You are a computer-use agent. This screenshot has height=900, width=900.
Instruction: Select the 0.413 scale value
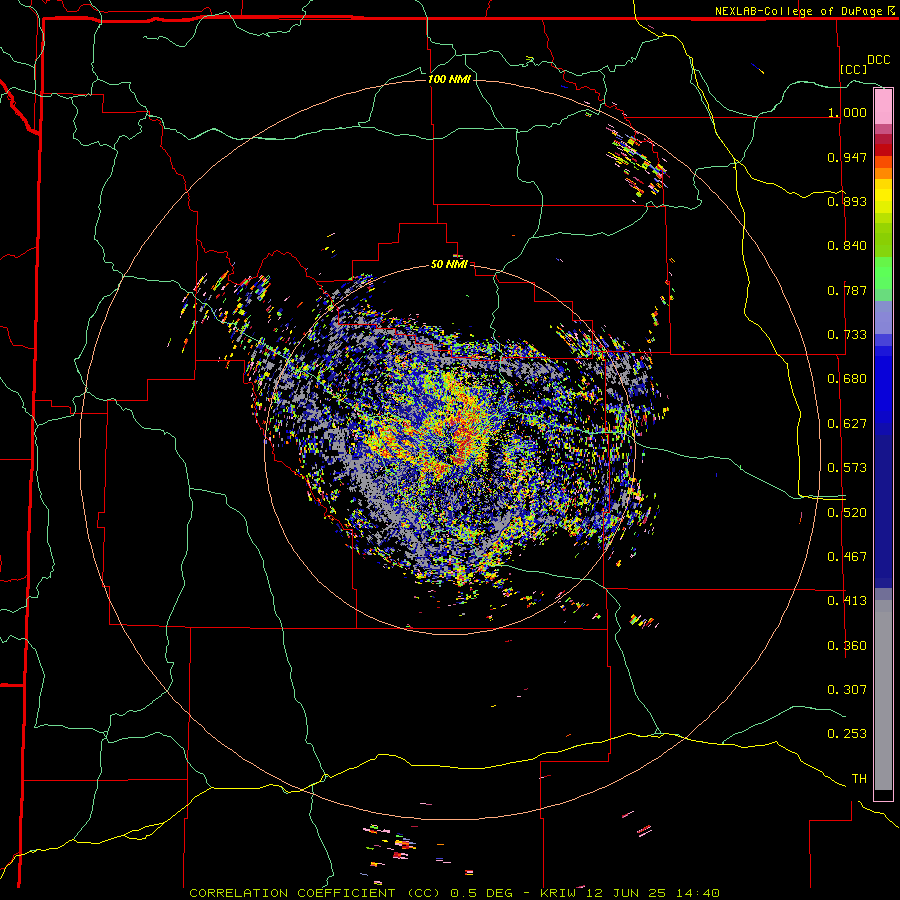[x=847, y=601]
